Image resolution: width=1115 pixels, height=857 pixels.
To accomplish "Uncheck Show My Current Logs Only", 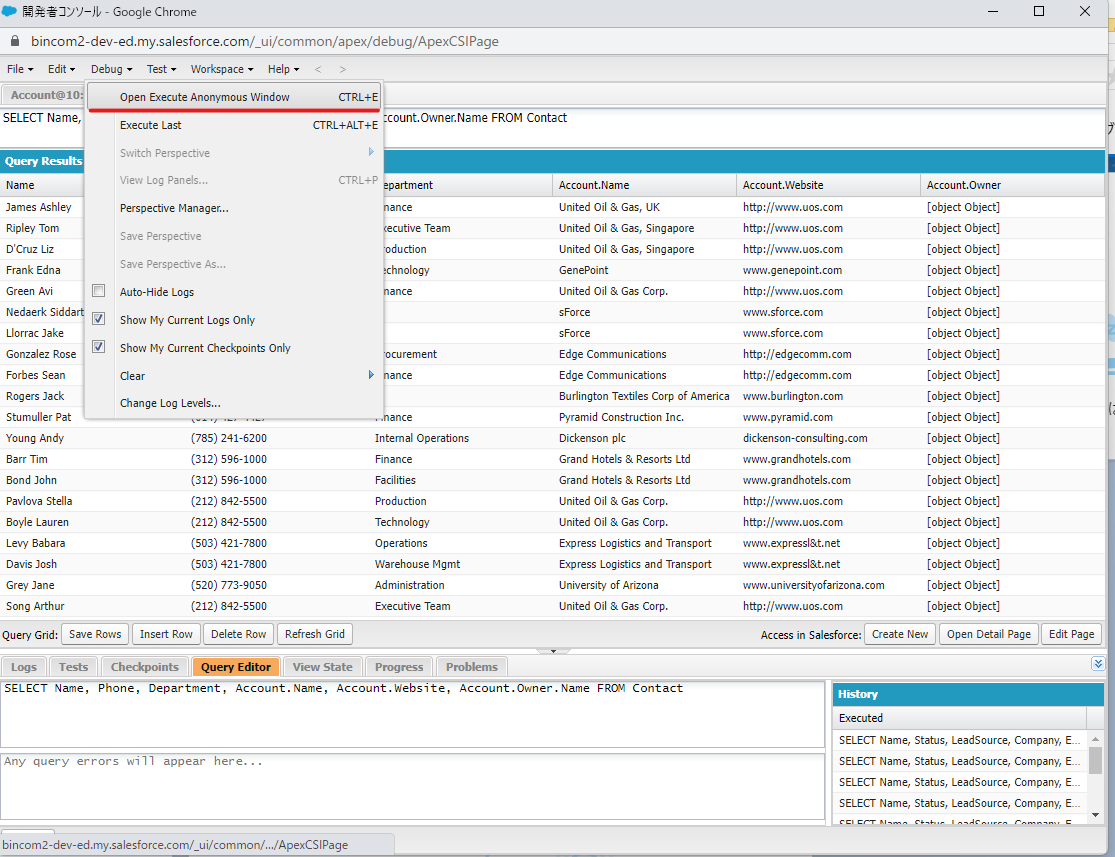I will click(x=97, y=318).
